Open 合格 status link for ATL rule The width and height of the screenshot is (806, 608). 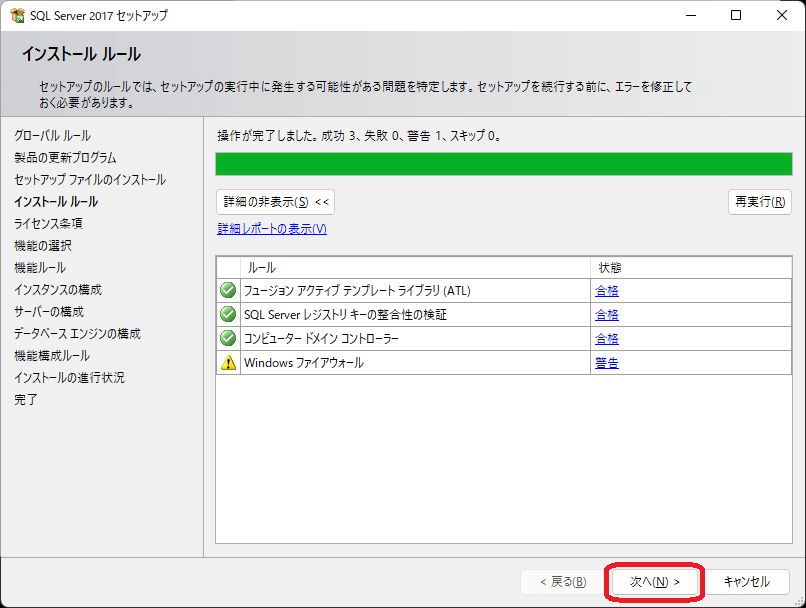[607, 291]
